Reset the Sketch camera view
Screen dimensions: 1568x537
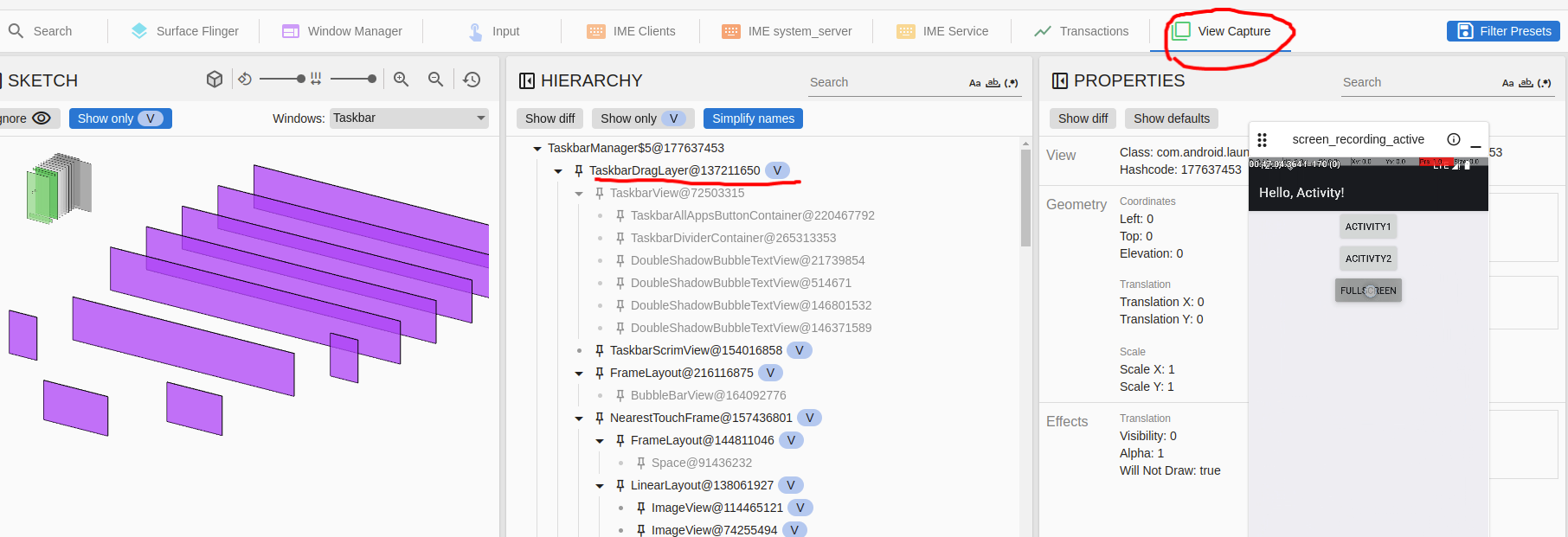(x=472, y=80)
